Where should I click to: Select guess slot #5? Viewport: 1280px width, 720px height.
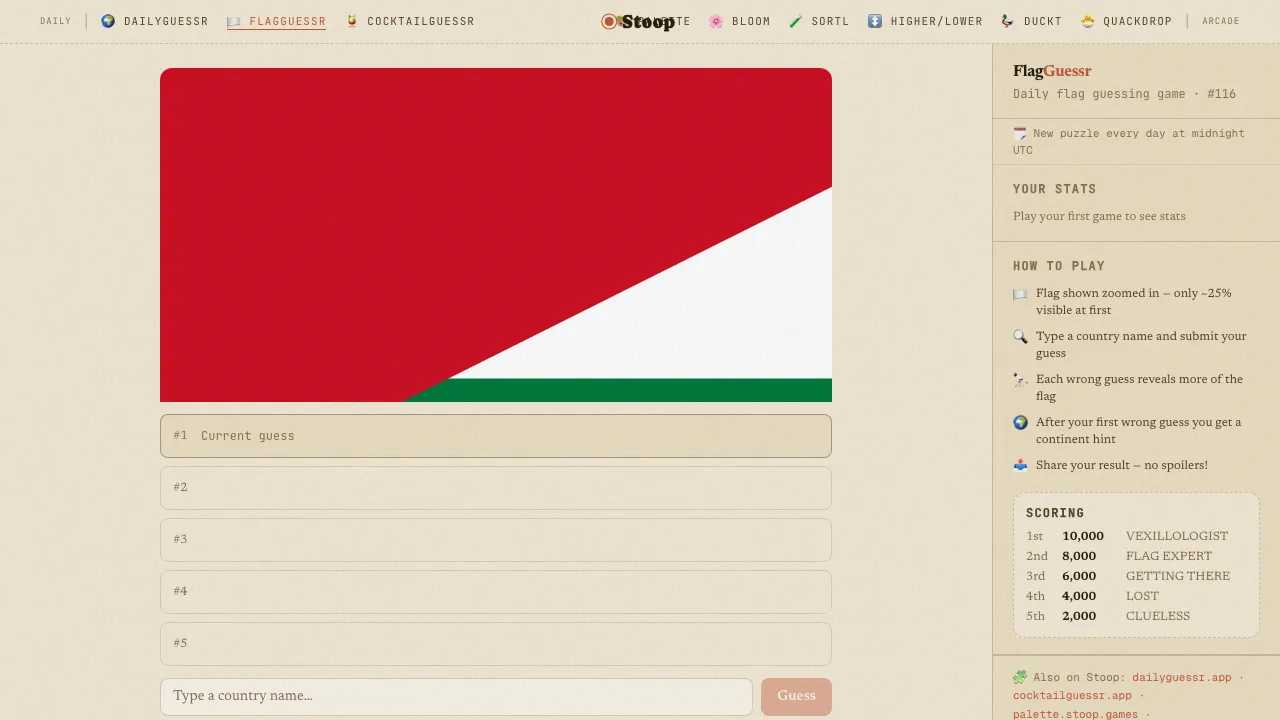496,644
